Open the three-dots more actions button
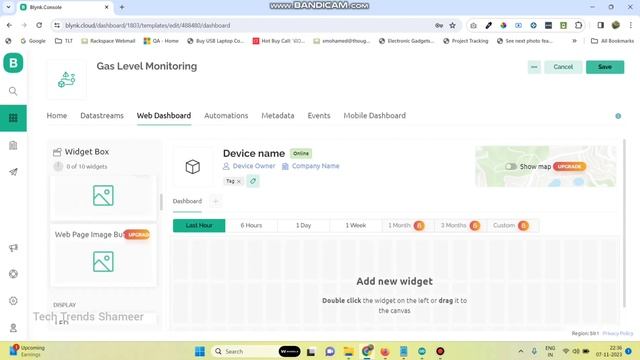Viewport: 640px width, 360px height. click(x=534, y=67)
